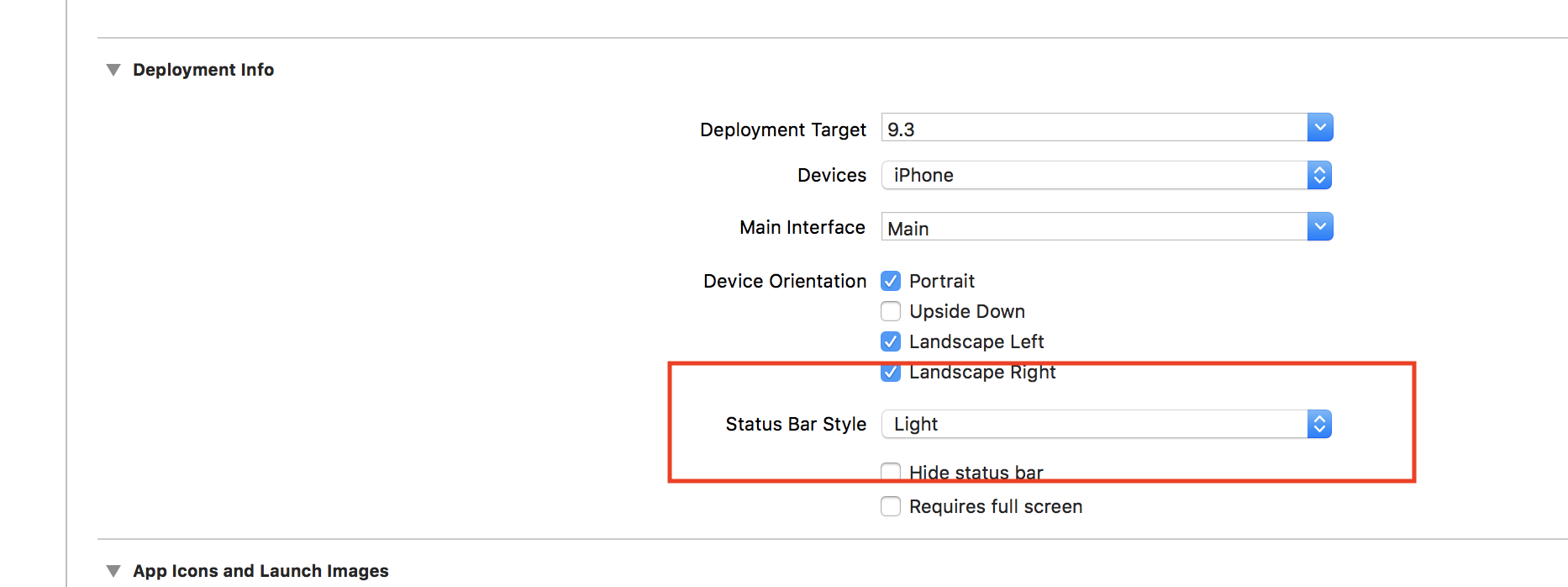Screen dimensions: 1568x587
Task: Click the Upside Down label text
Action: [x=967, y=311]
